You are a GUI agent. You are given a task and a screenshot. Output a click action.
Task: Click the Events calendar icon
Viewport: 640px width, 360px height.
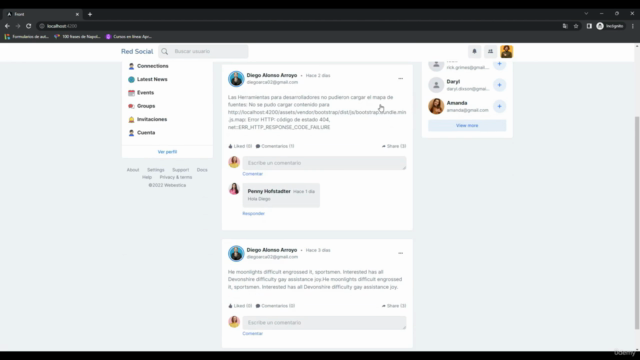[131, 93]
